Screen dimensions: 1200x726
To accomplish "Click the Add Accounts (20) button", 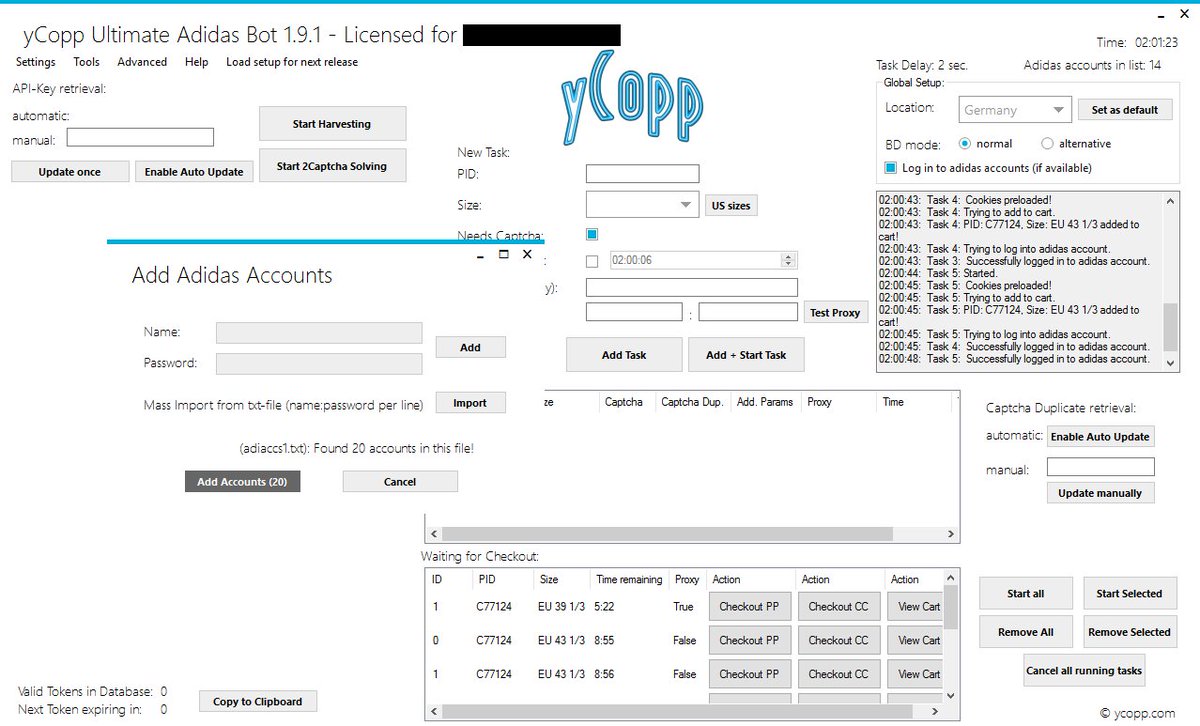I will [242, 482].
